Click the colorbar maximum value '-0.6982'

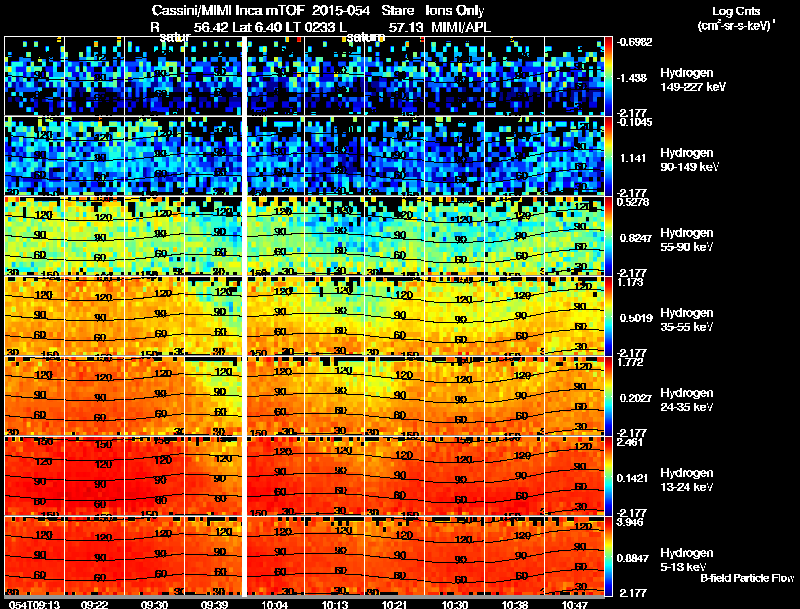(634, 42)
